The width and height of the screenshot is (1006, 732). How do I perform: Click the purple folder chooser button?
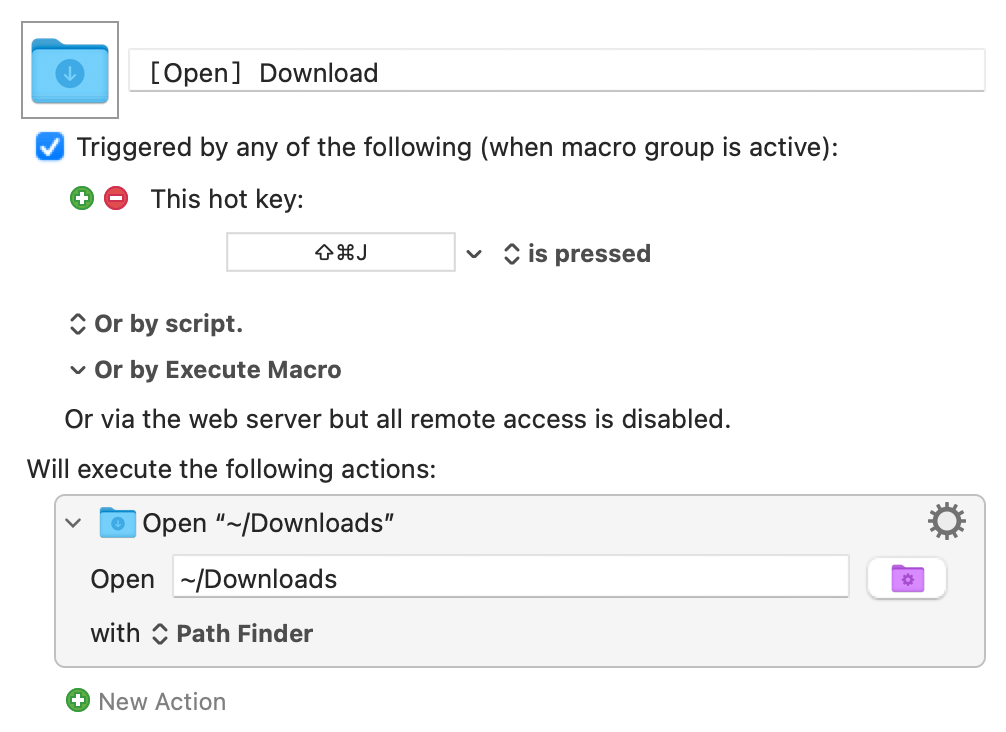(906, 579)
